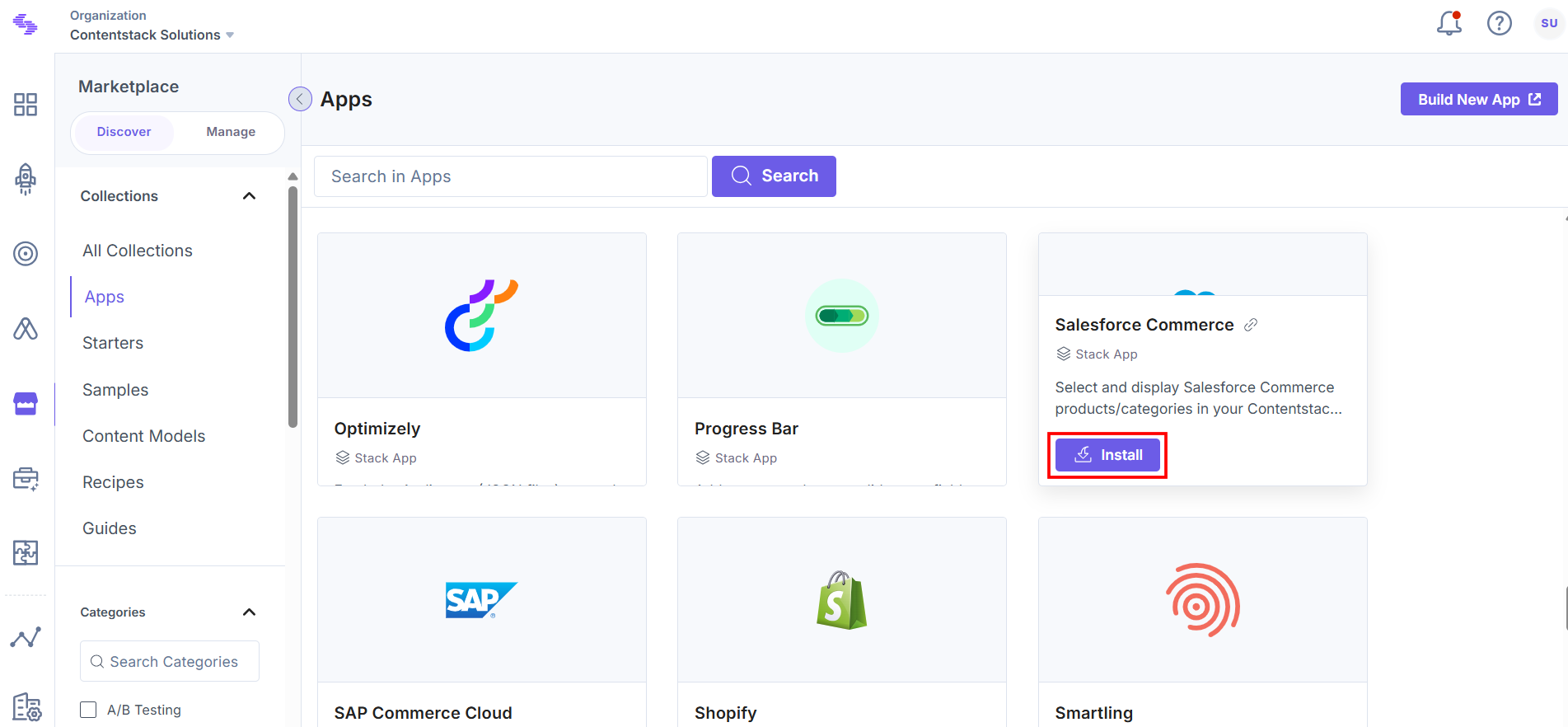
Task: Select All Collections in sidebar
Action: [138, 251]
